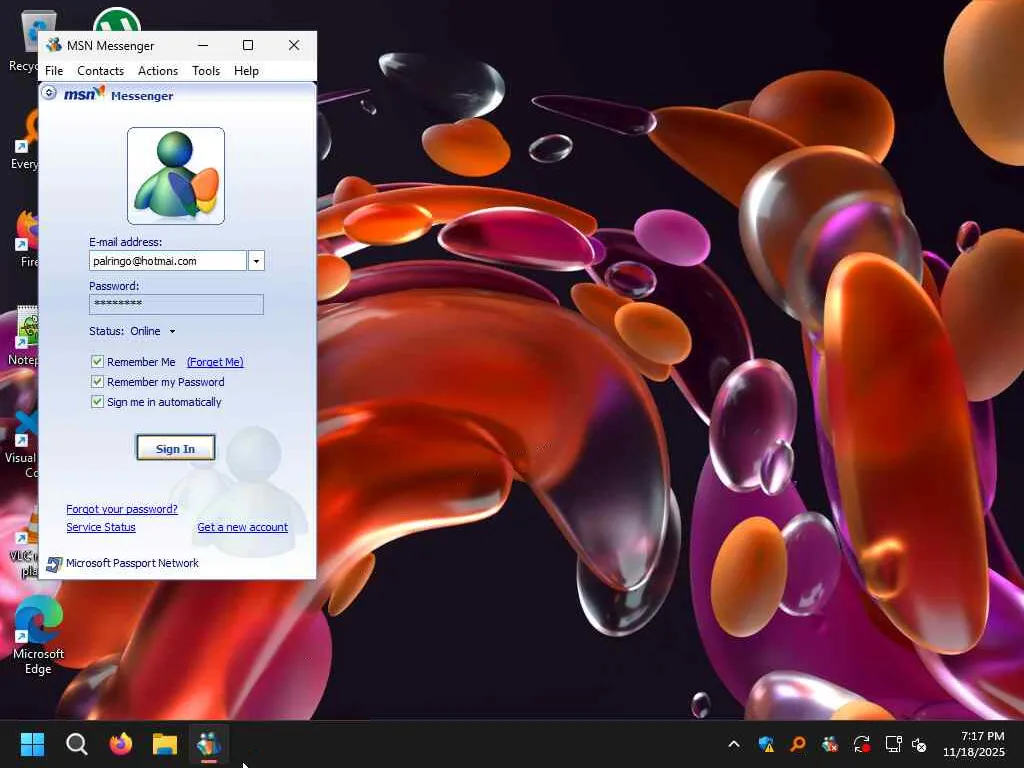The height and width of the screenshot is (768, 1024).
Task: Click into the E-mail address field
Action: click(168, 261)
